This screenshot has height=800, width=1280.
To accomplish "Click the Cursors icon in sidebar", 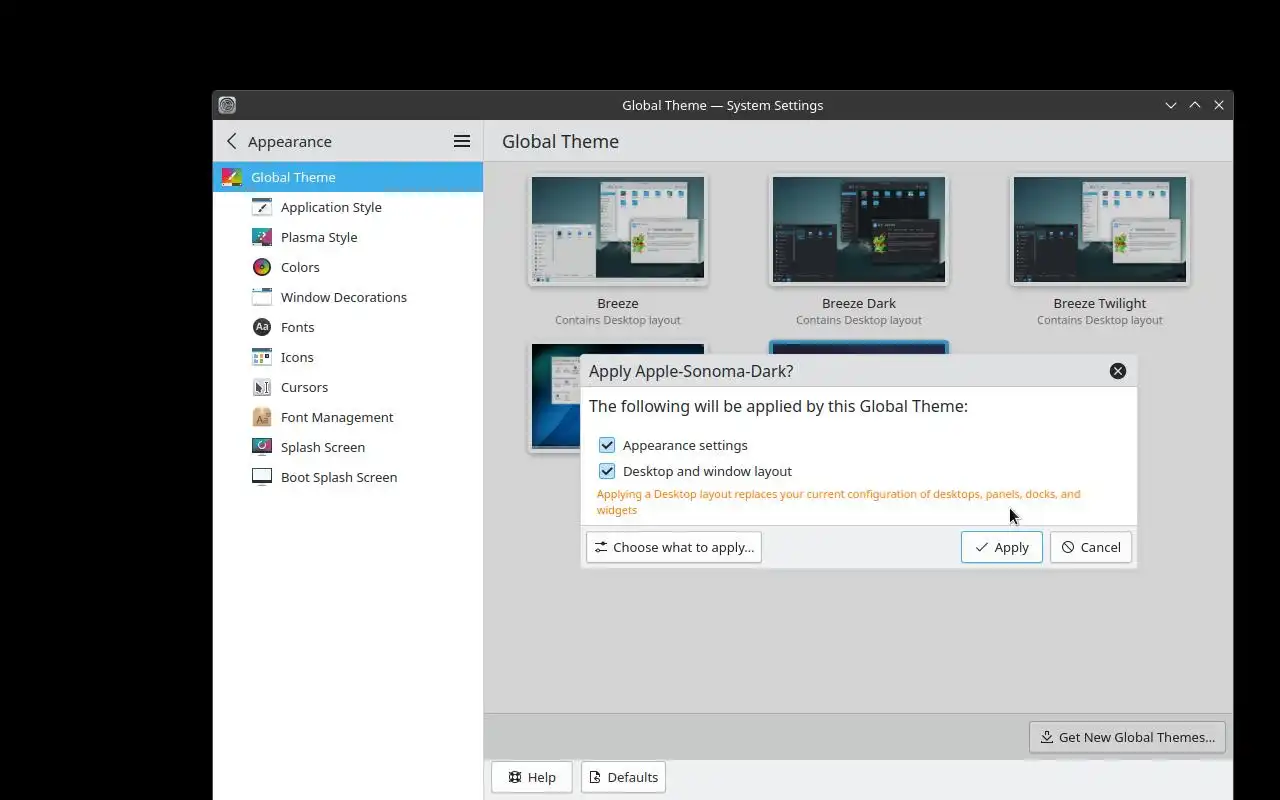I will 262,387.
